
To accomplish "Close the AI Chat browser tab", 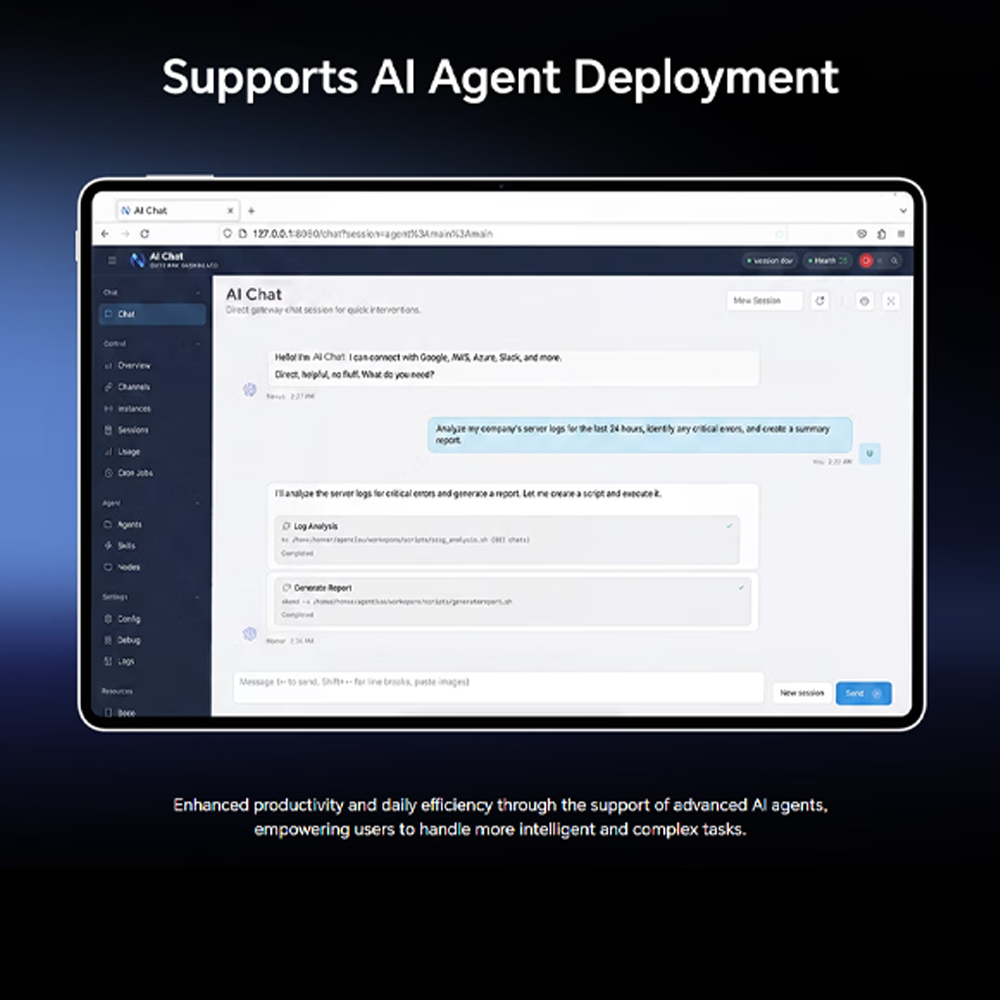I will point(230,210).
